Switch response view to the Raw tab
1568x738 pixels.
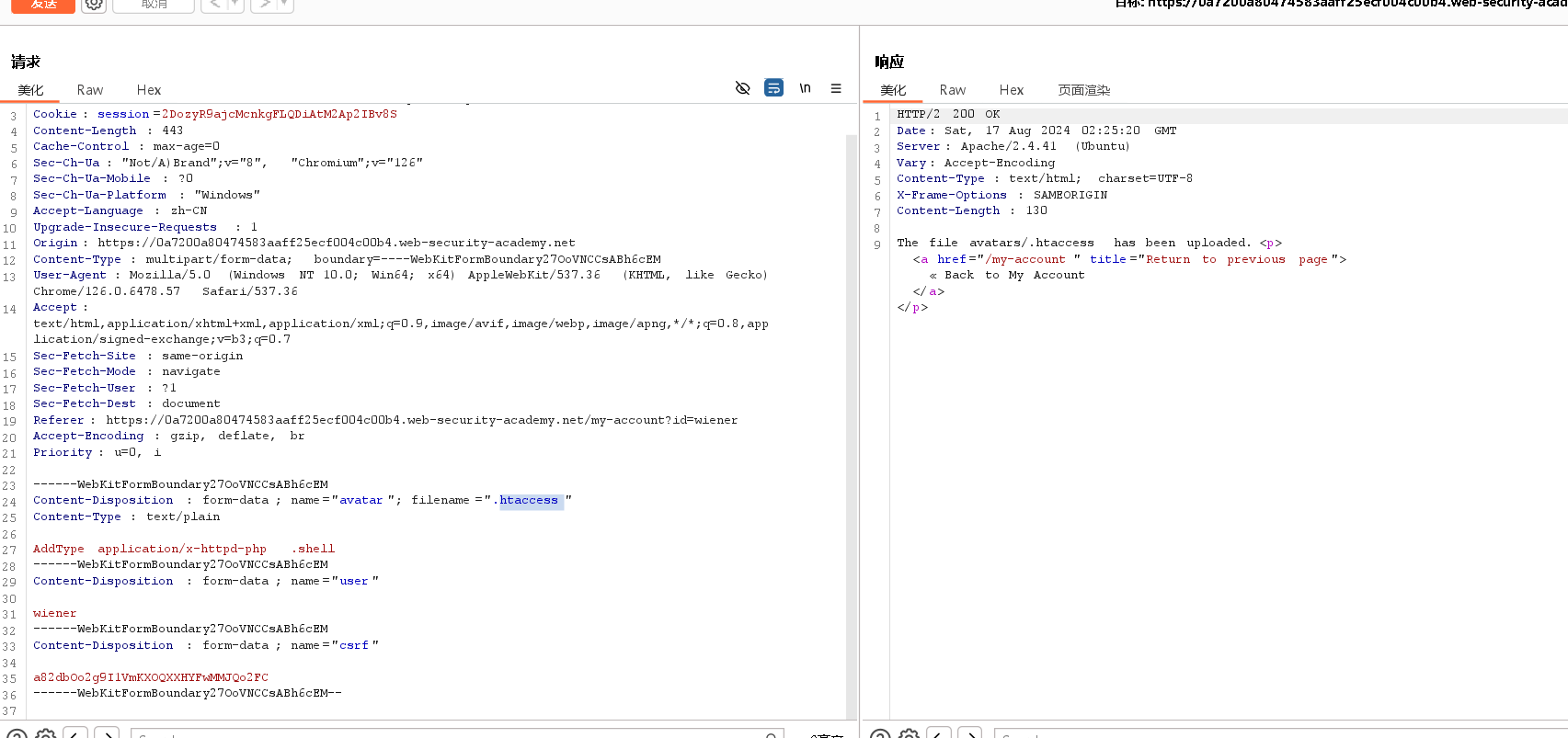point(953,90)
